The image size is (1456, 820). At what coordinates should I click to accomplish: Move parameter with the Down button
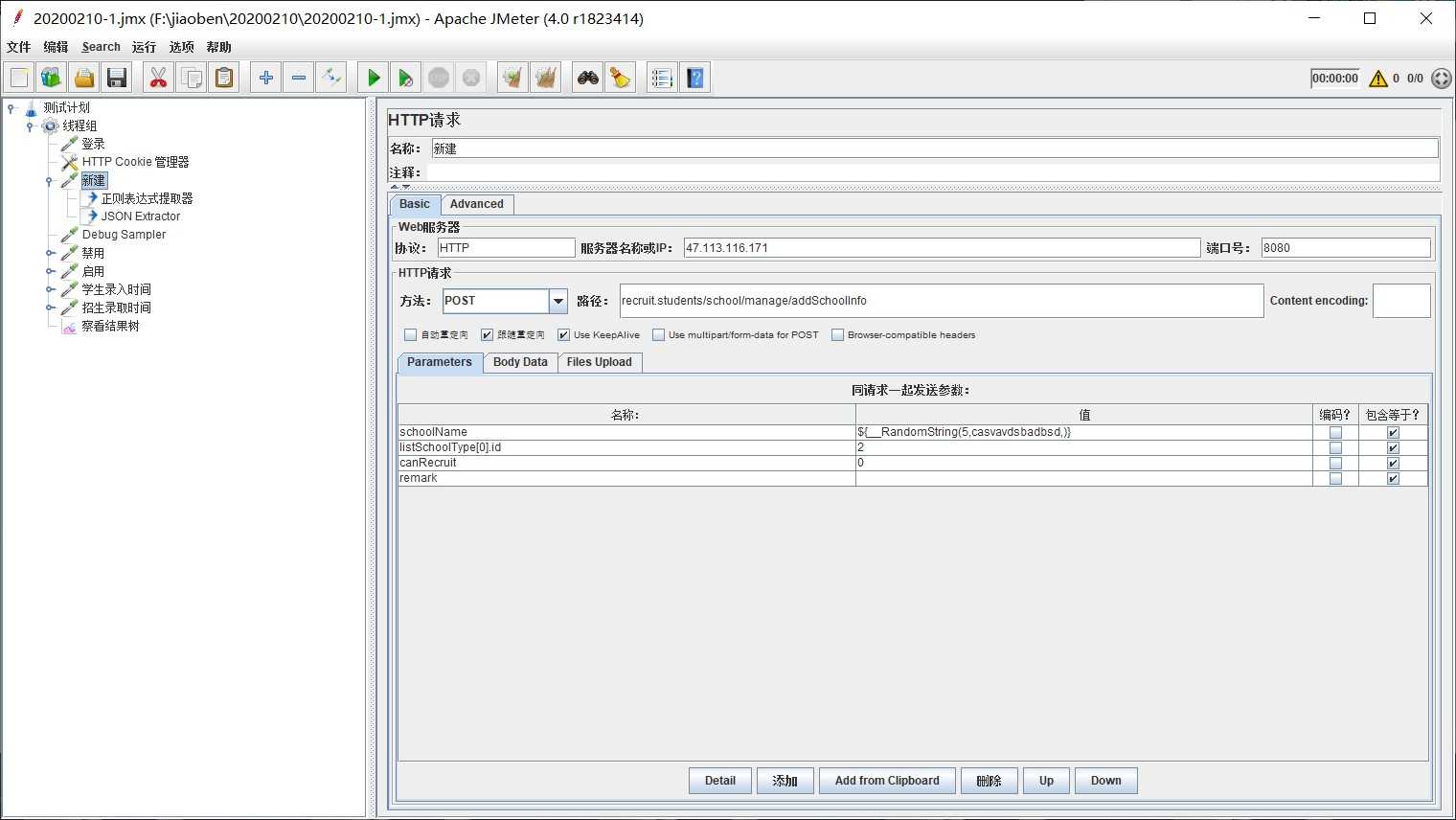pos(1105,781)
